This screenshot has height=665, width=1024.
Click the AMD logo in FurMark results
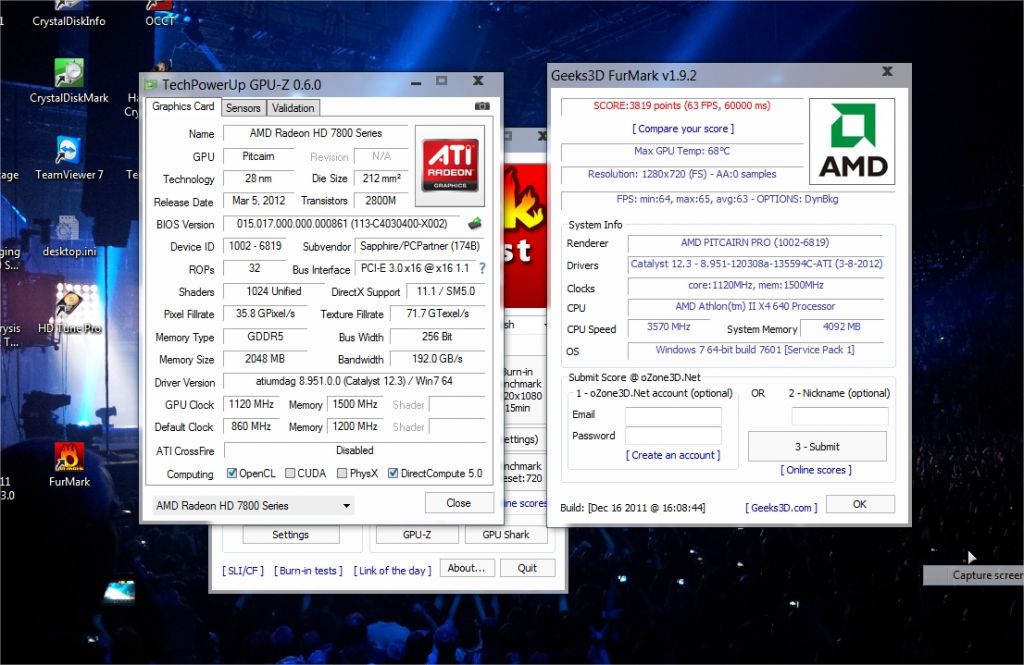point(852,141)
